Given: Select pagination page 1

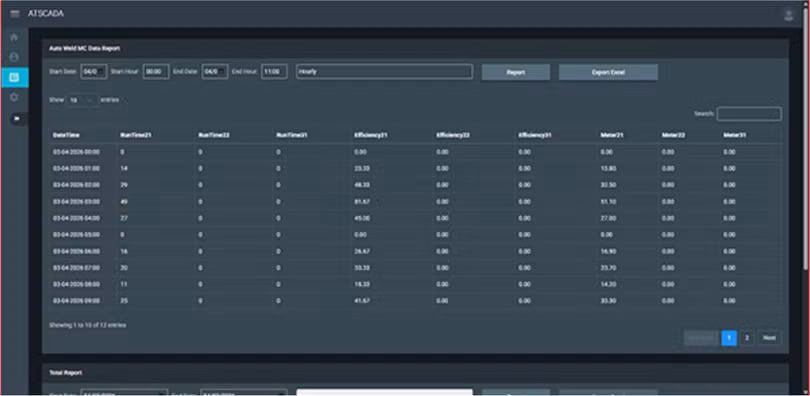Looking at the screenshot, I should coord(729,338).
